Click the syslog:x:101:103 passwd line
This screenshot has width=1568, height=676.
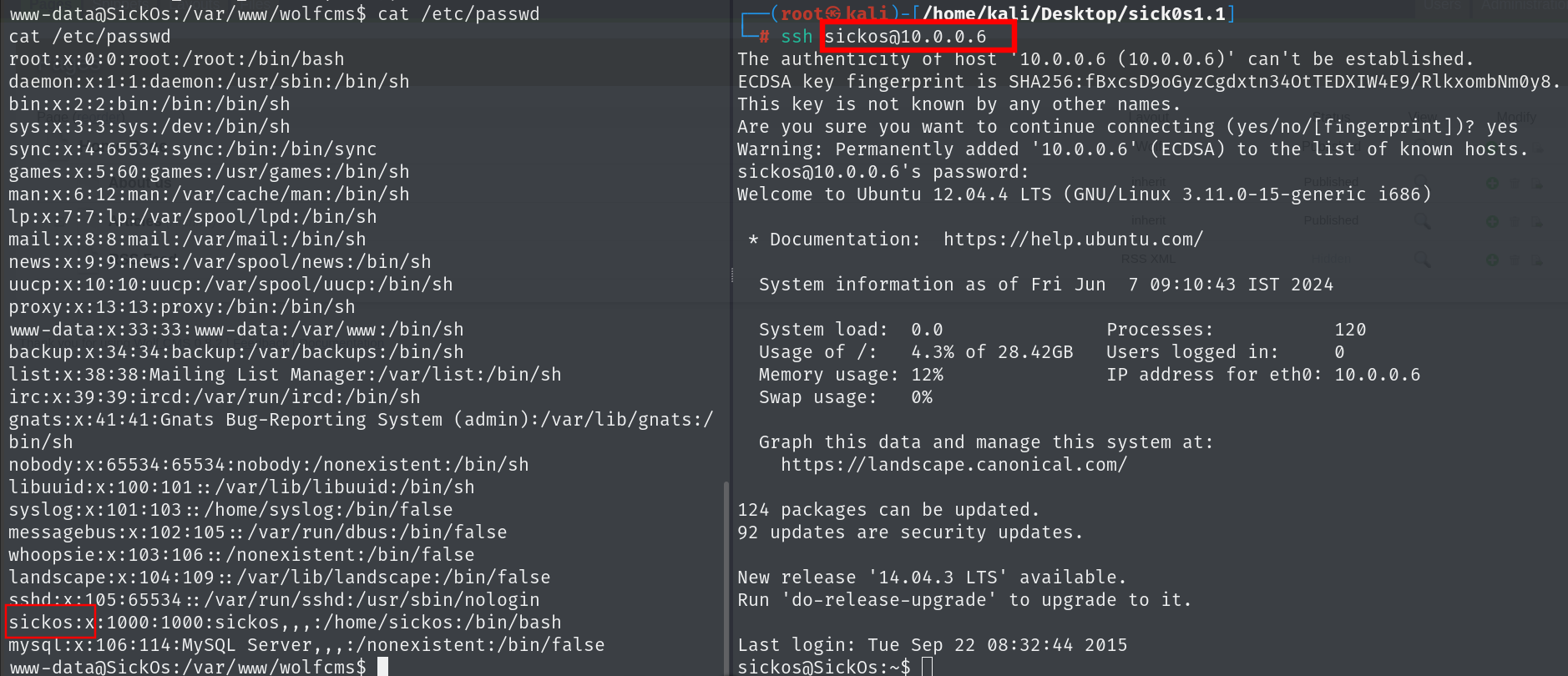coord(230,510)
